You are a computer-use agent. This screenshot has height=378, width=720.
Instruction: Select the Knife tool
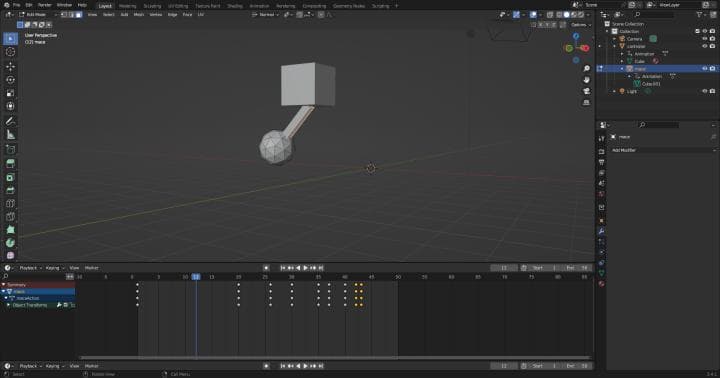click(10, 217)
